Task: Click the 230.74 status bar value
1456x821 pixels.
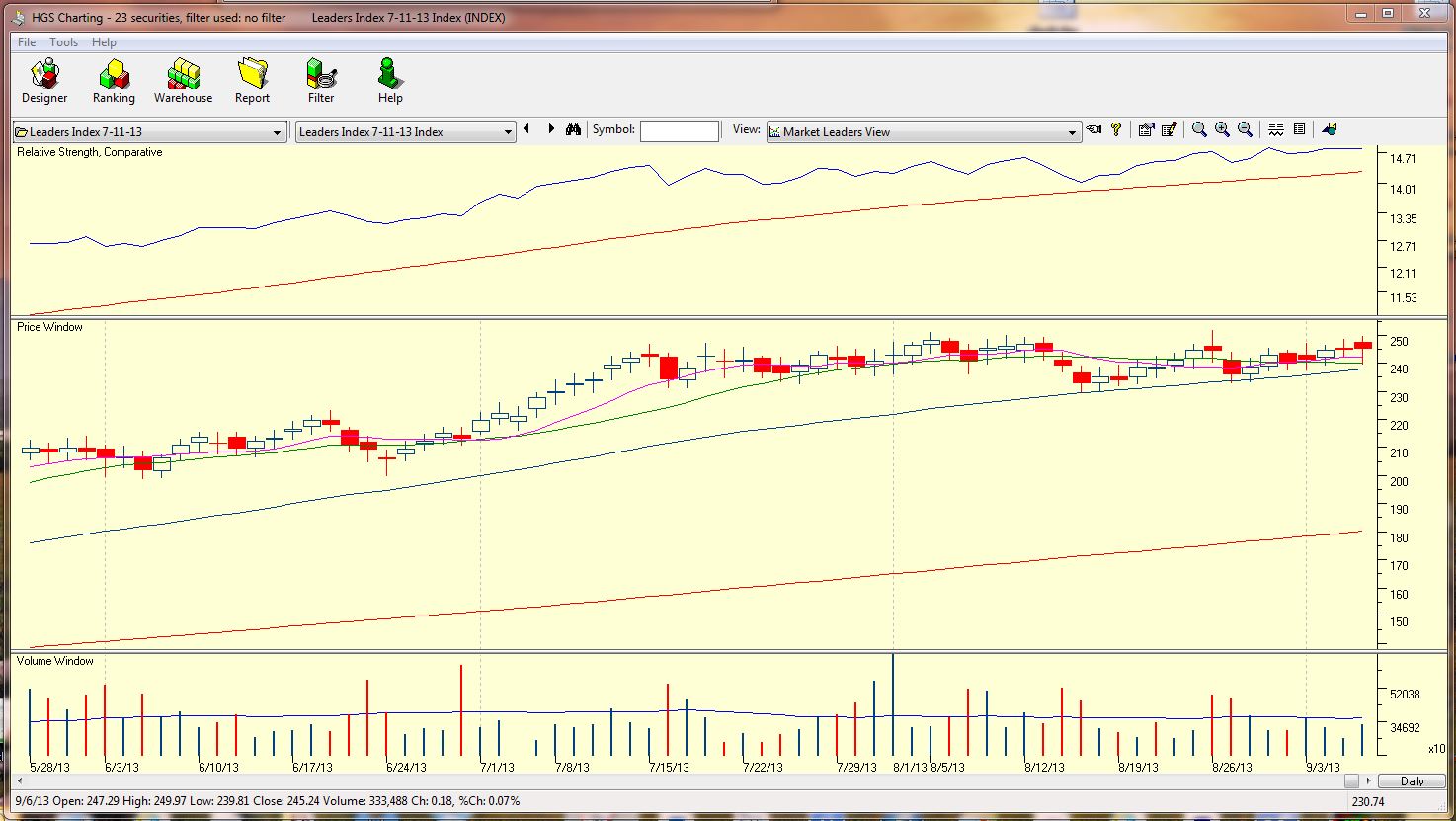Action: [1367, 802]
